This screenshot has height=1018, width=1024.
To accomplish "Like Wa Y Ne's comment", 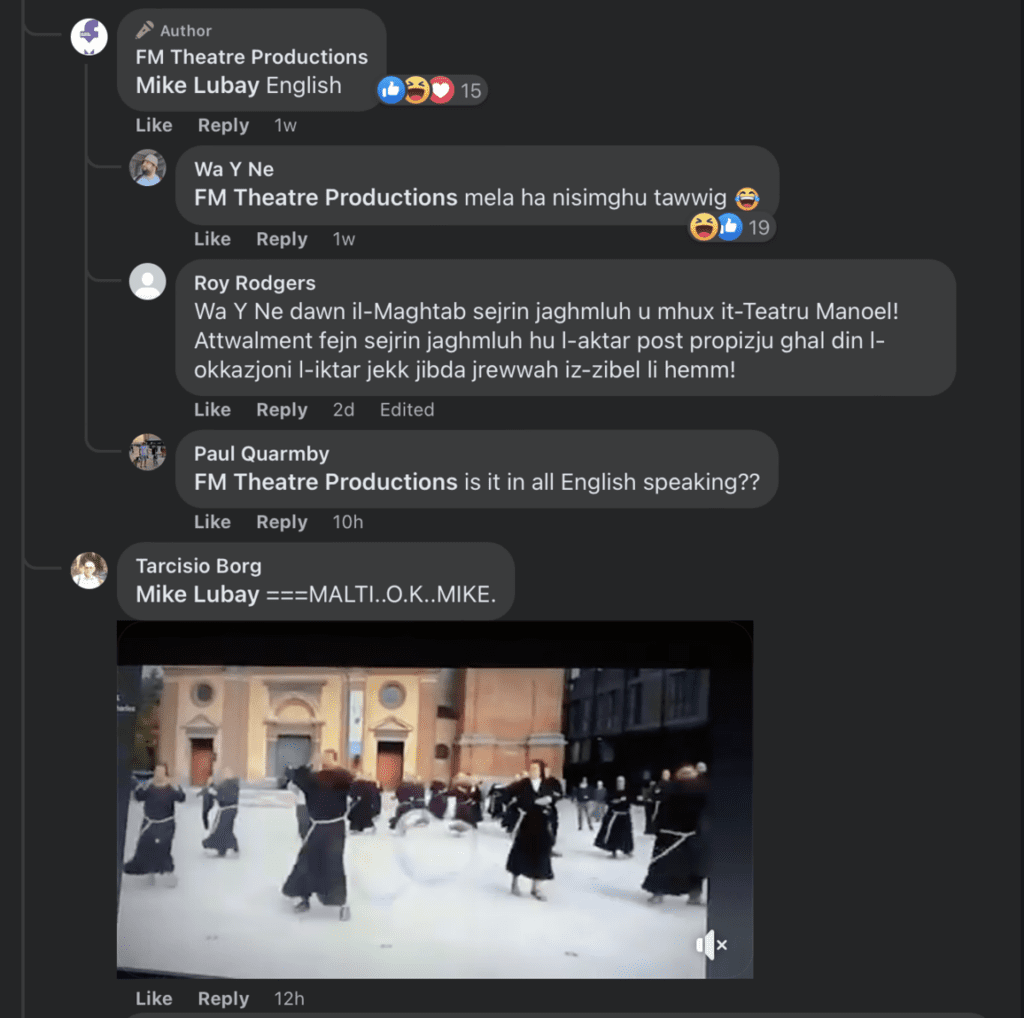I will coord(212,240).
